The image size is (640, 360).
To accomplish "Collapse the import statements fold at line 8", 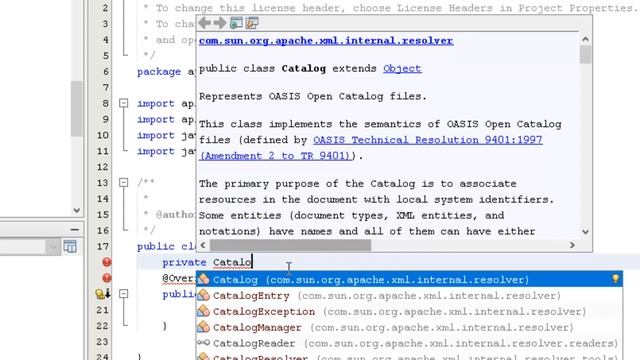I will click(x=124, y=103).
